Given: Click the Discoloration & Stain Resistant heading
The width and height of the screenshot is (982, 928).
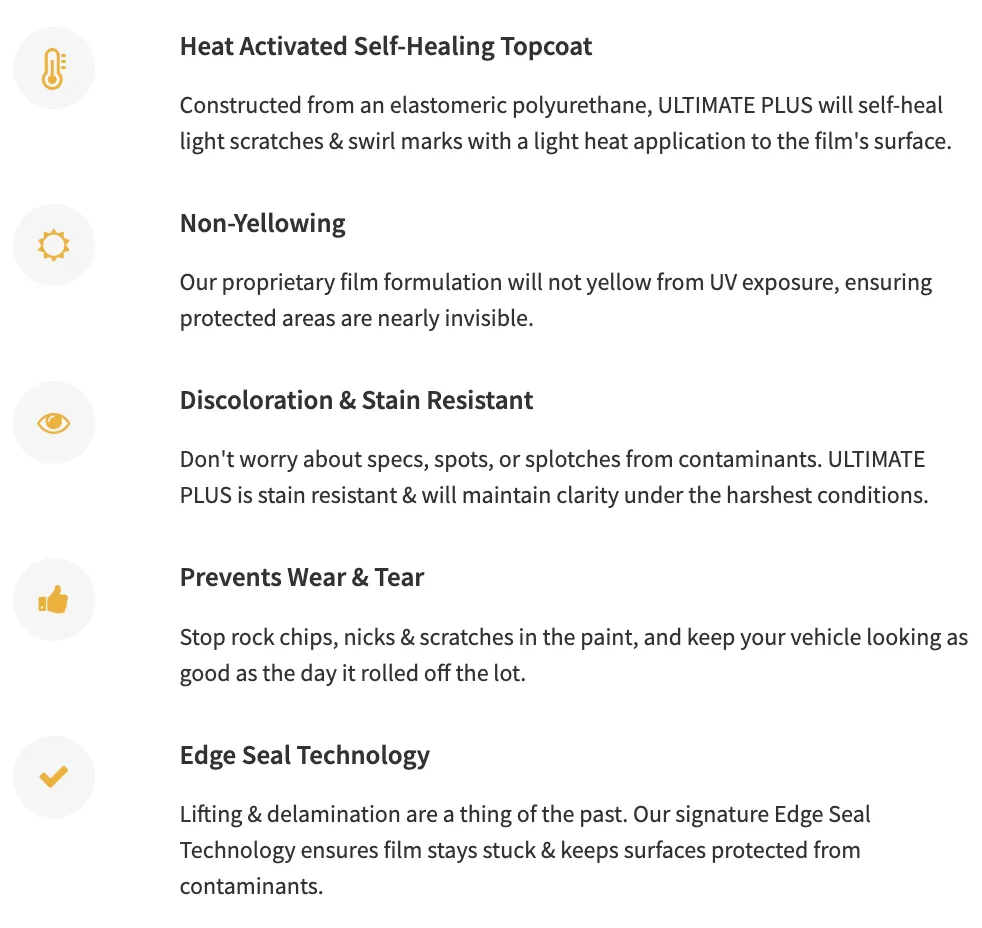Looking at the screenshot, I should point(356,400).
